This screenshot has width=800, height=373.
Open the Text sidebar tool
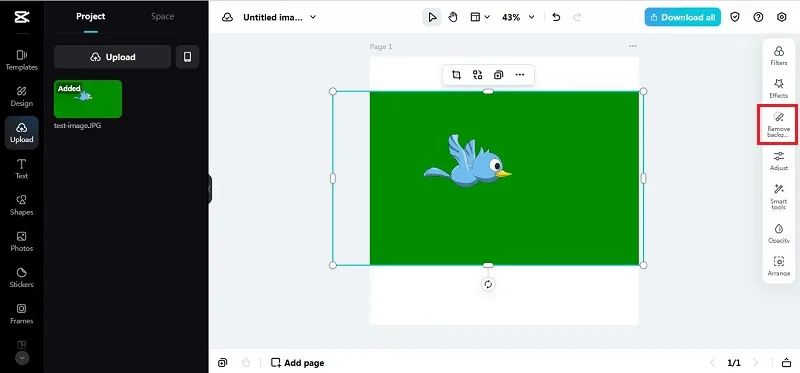21,169
